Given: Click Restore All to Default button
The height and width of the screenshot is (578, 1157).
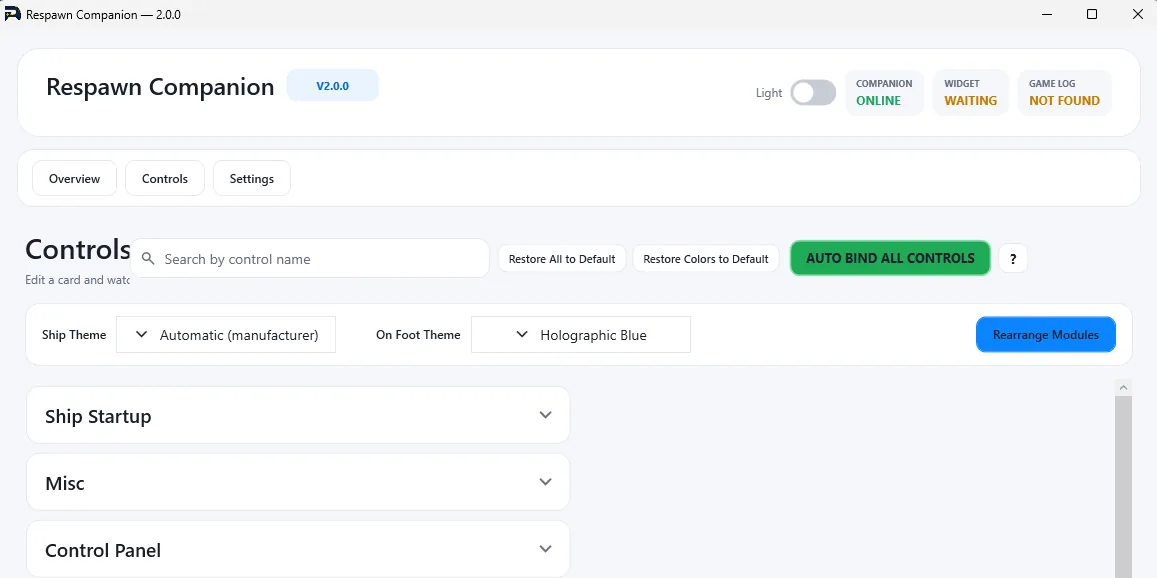Looking at the screenshot, I should coord(562,259).
